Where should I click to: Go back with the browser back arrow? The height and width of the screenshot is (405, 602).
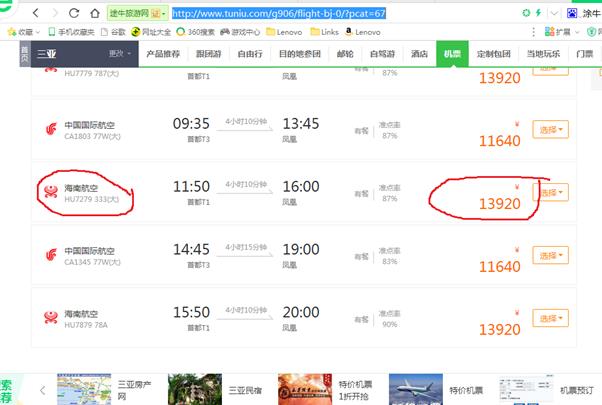click(x=36, y=13)
